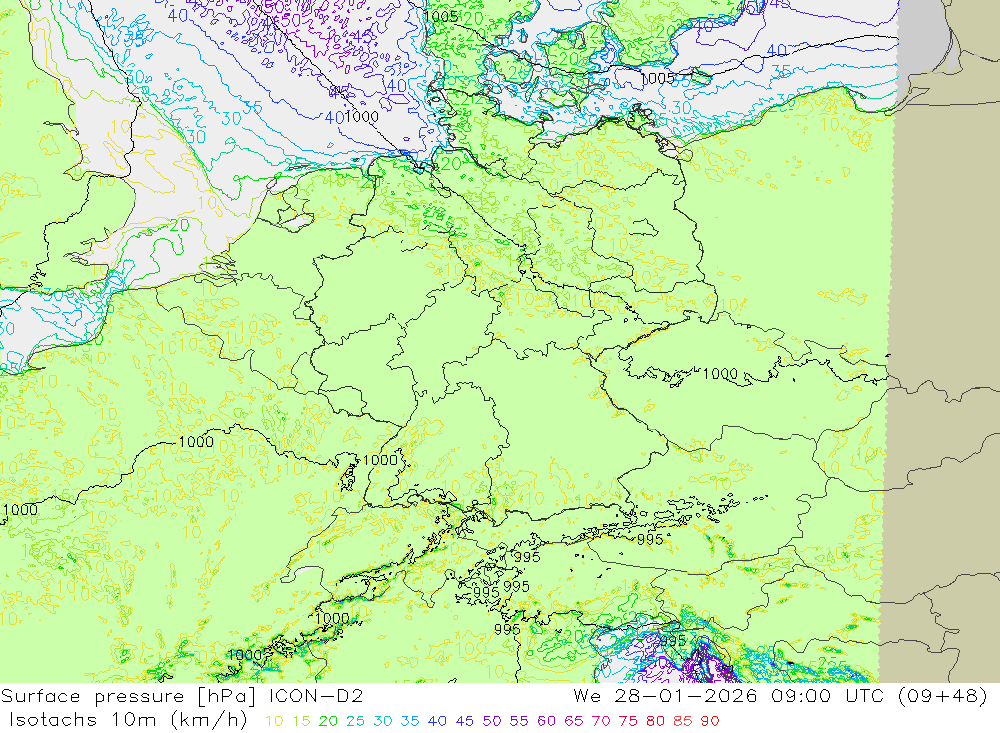The width and height of the screenshot is (1000, 733).
Task: Select the 35 legend value
Action: (x=409, y=721)
